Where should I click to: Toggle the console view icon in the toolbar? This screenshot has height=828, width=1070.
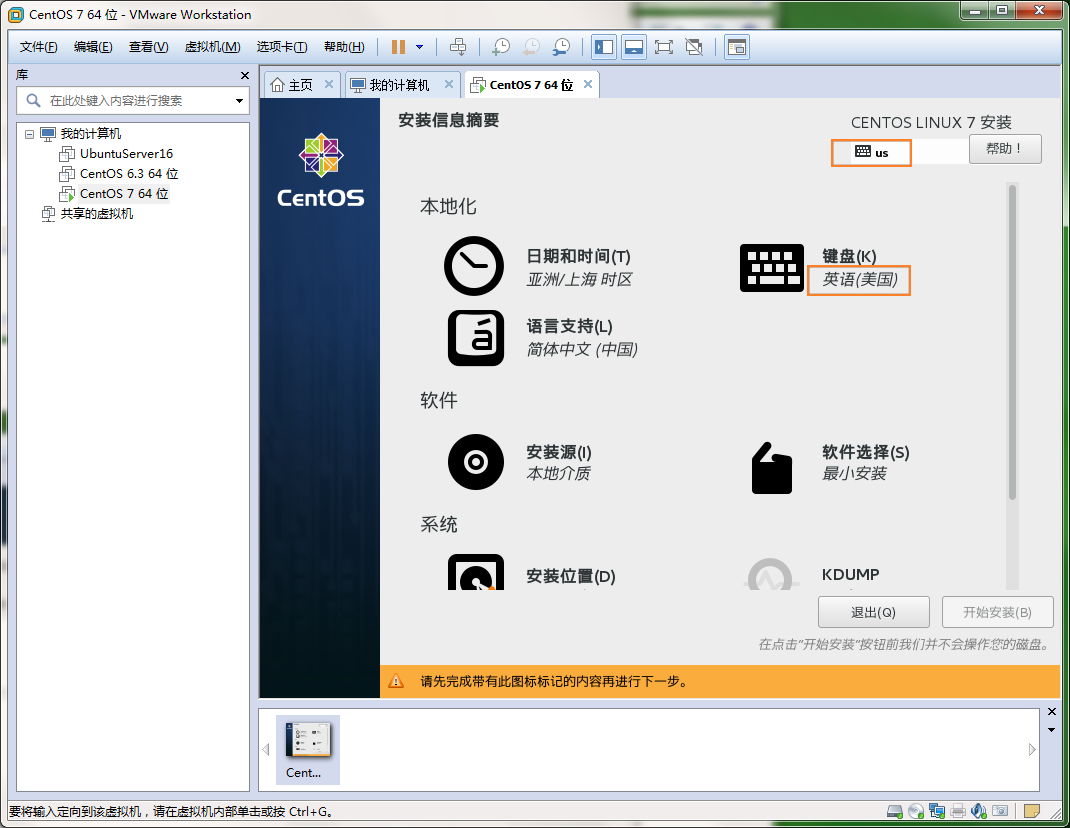[x=737, y=47]
